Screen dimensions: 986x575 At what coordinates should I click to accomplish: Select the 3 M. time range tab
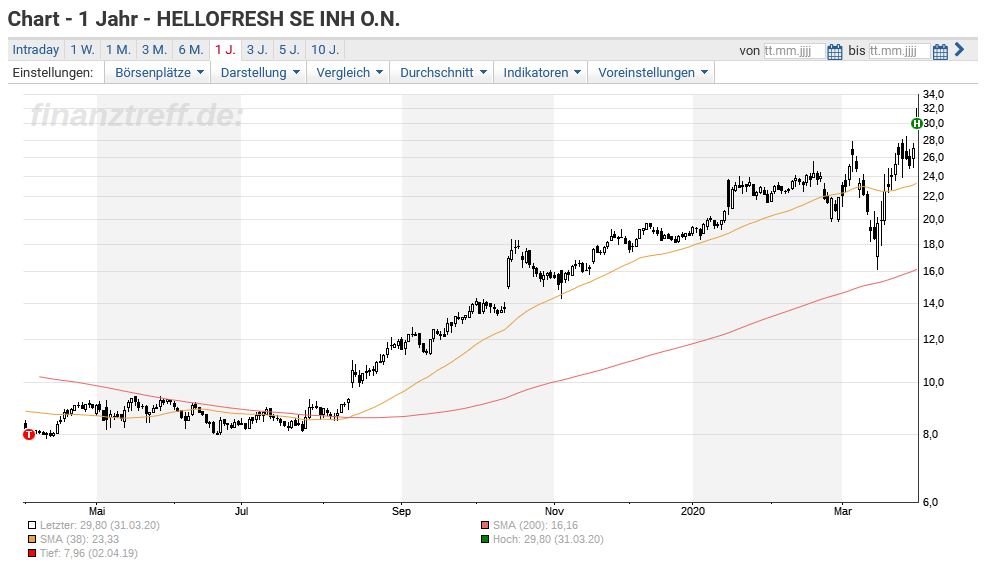coord(154,50)
